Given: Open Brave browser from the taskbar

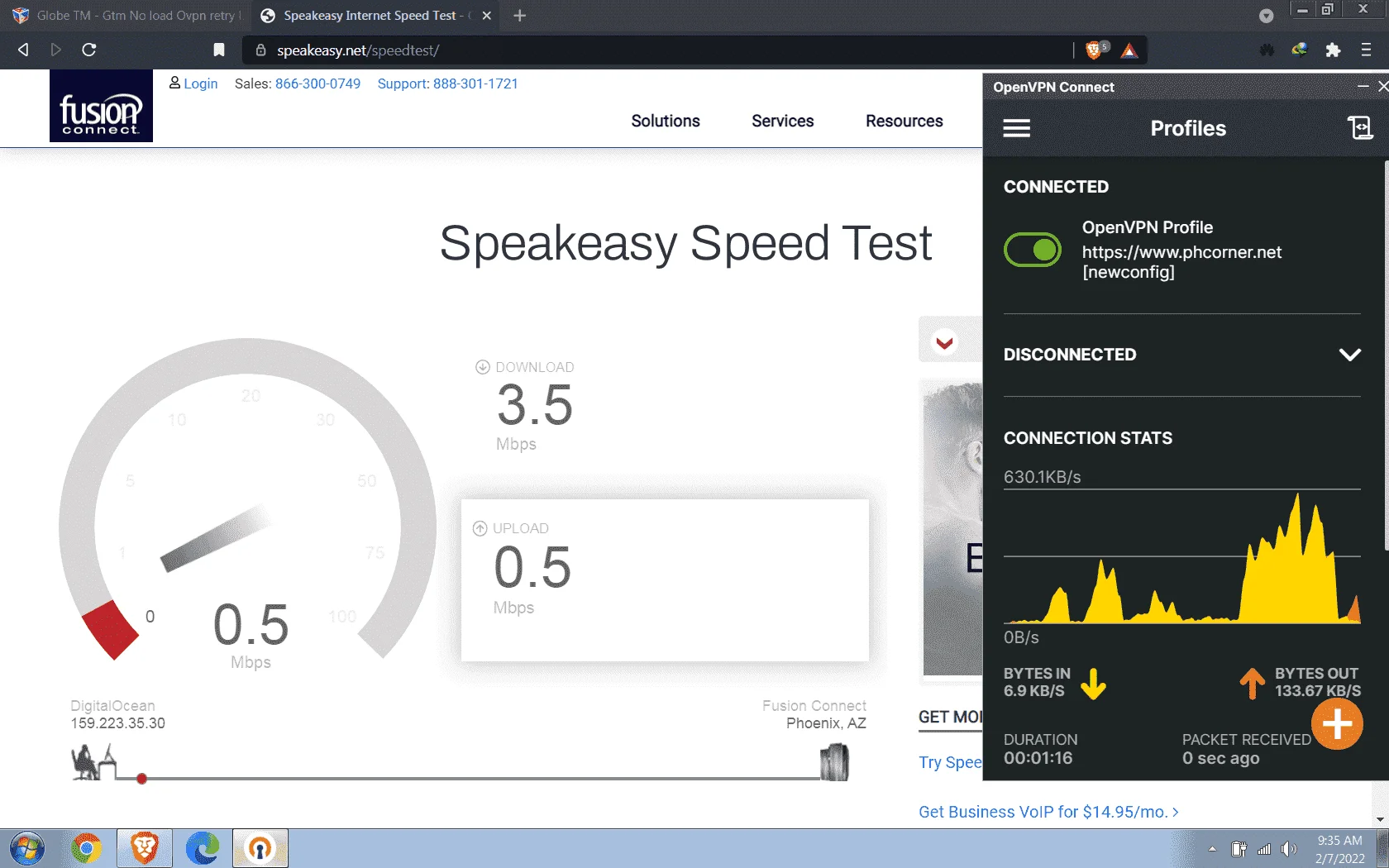Looking at the screenshot, I should (145, 848).
